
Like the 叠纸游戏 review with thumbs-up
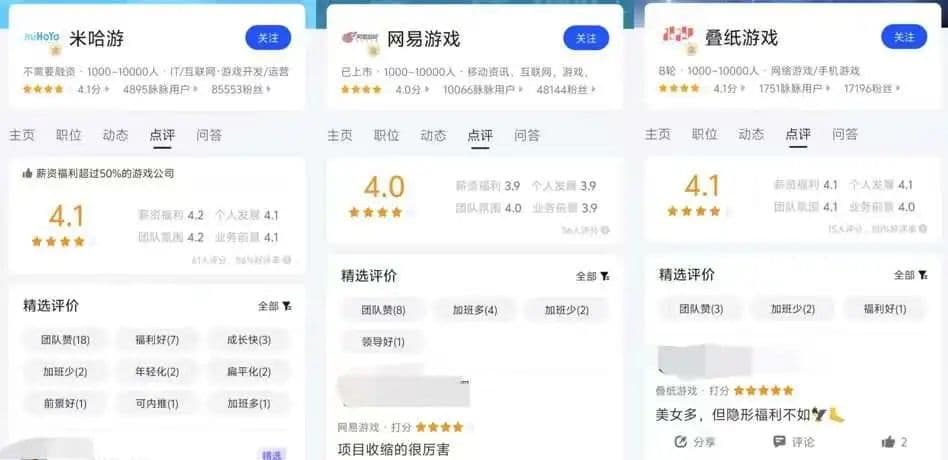tap(888, 442)
